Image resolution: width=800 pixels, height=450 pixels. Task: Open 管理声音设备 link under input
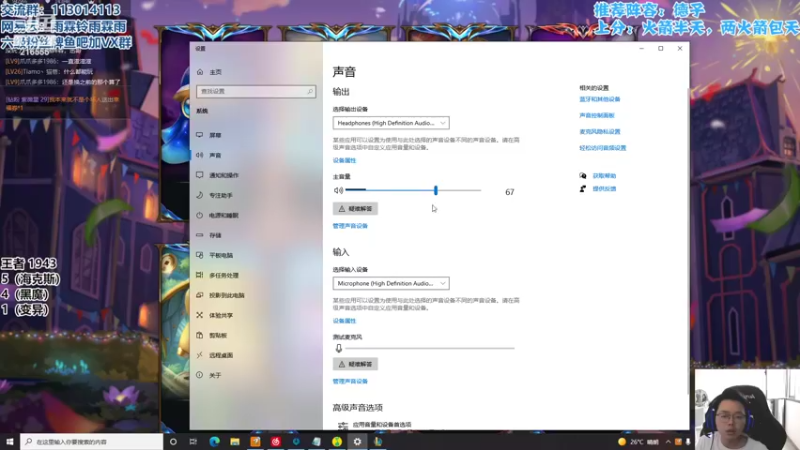(x=350, y=381)
